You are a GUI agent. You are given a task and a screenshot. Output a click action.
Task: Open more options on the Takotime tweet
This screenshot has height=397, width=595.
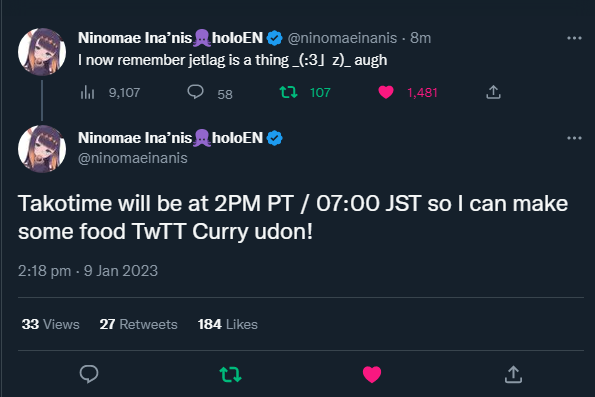[x=574, y=138]
